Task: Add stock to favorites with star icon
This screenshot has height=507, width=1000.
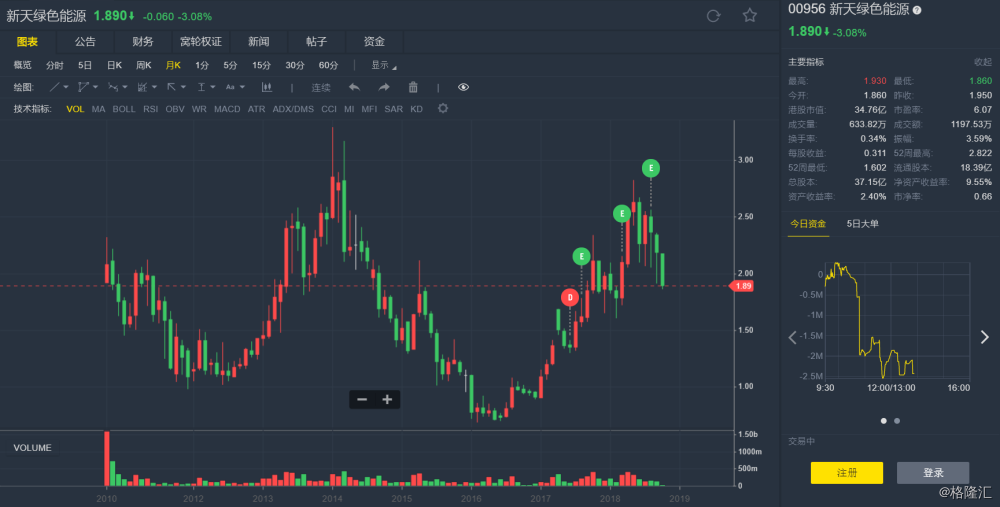Action: coord(749,15)
